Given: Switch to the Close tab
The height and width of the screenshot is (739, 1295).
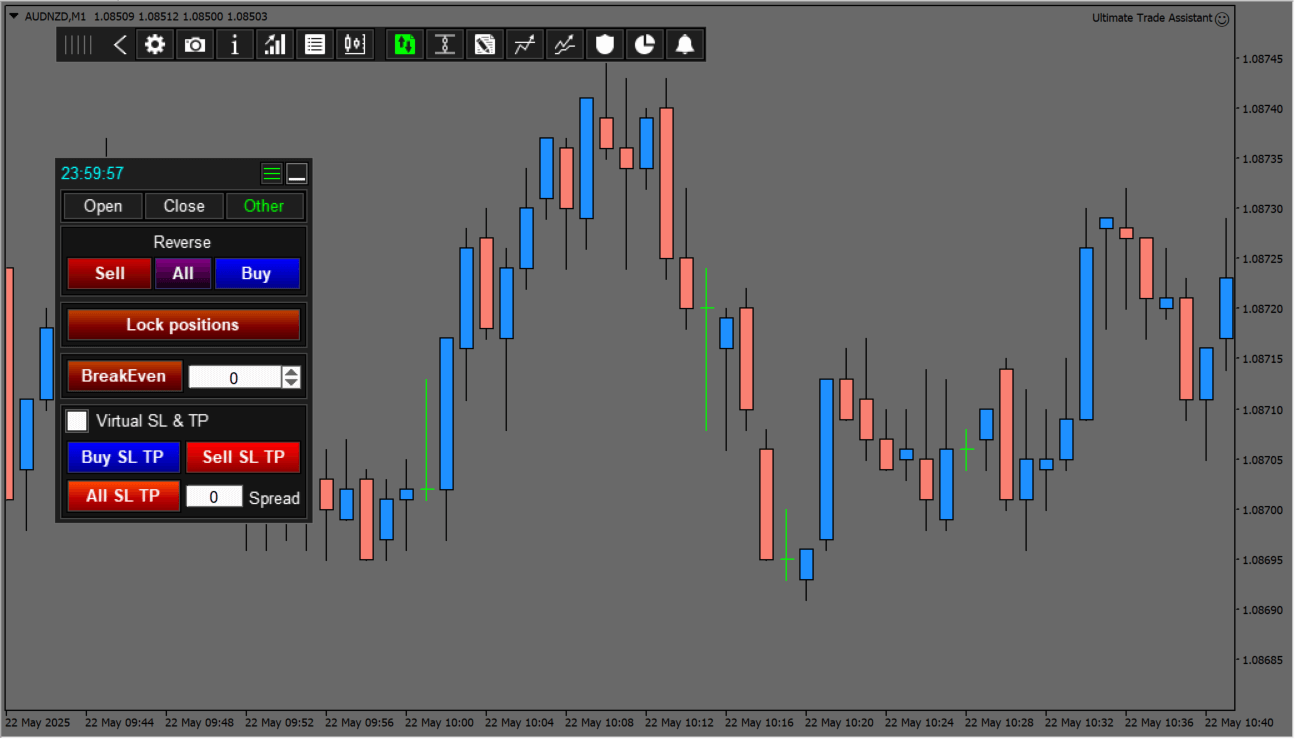Looking at the screenshot, I should pos(184,206).
